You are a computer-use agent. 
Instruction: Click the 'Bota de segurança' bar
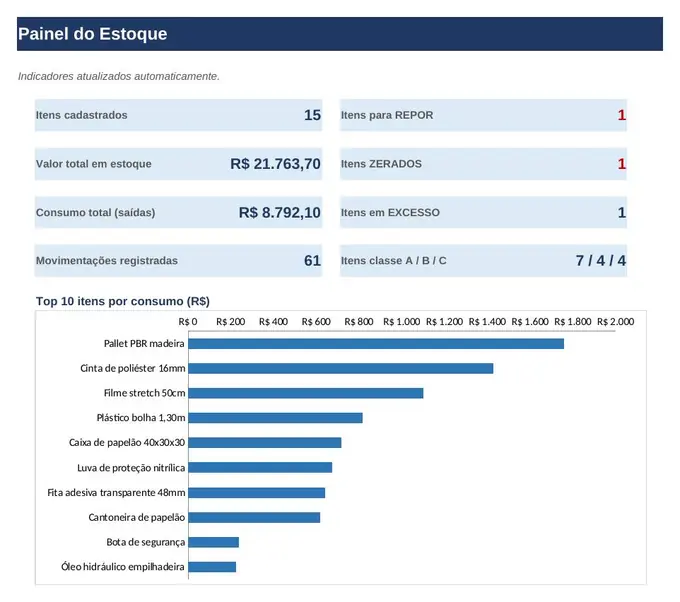(x=213, y=542)
